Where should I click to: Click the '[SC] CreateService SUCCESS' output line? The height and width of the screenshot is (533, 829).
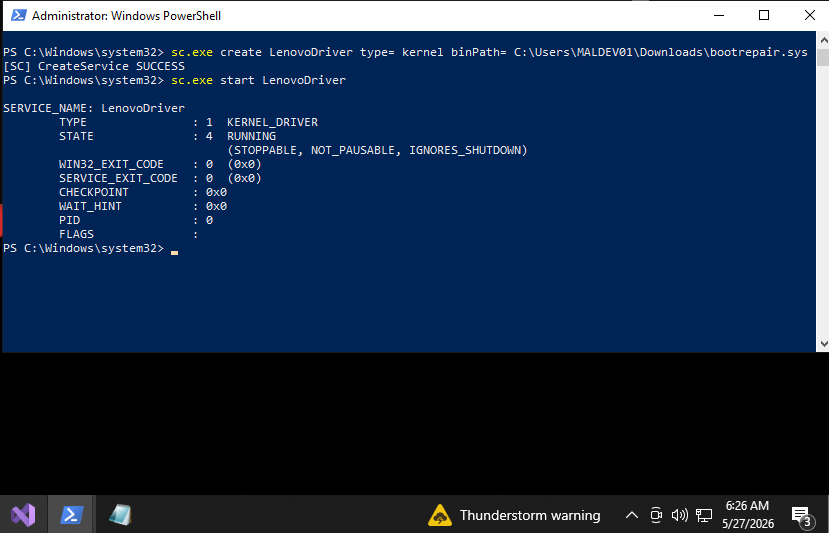point(94,66)
